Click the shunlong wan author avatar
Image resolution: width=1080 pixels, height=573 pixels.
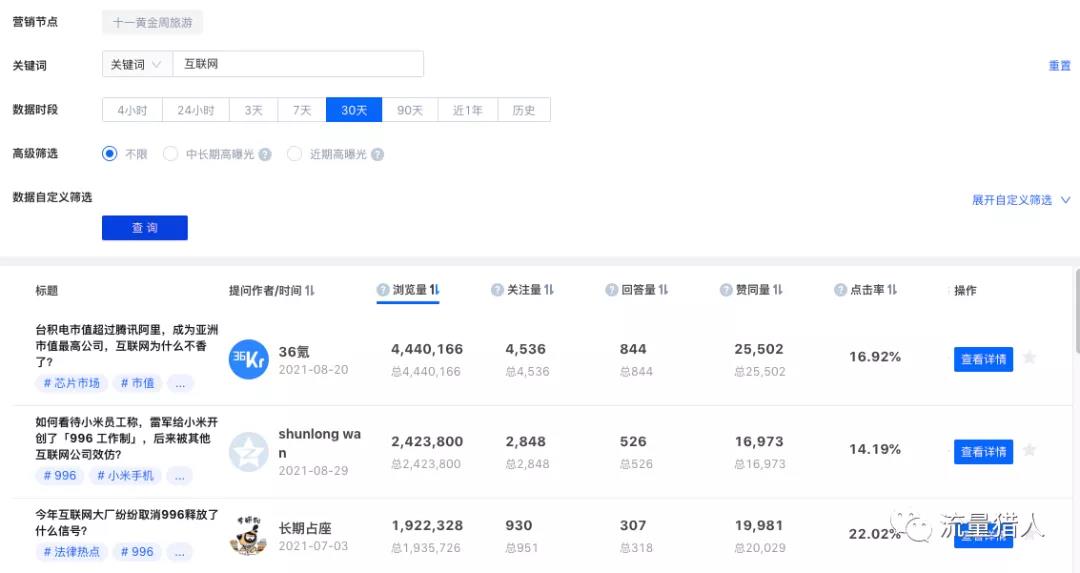[x=248, y=452]
